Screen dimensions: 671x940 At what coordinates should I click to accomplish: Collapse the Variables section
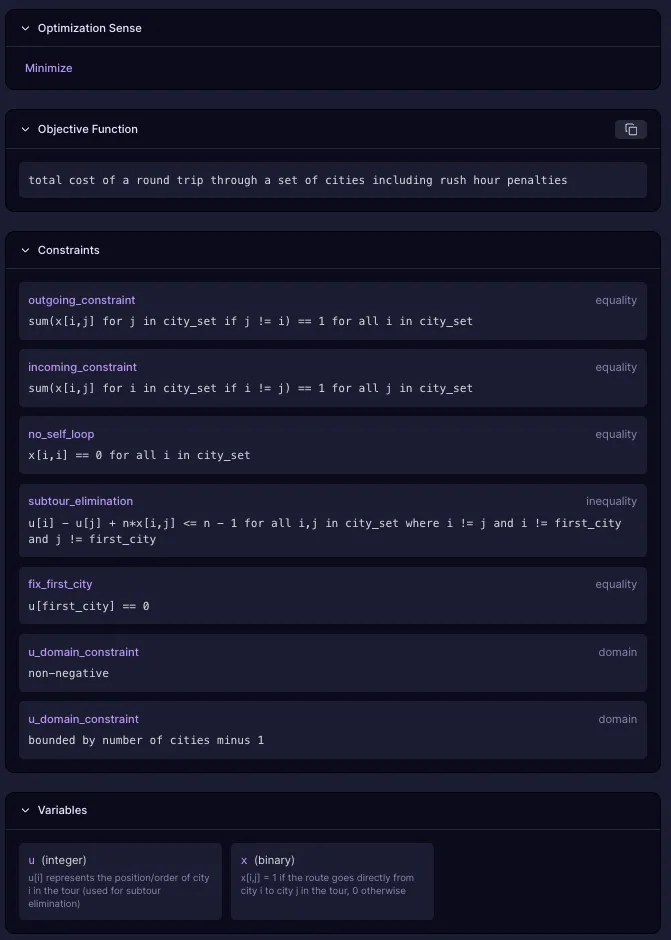tap(26, 810)
